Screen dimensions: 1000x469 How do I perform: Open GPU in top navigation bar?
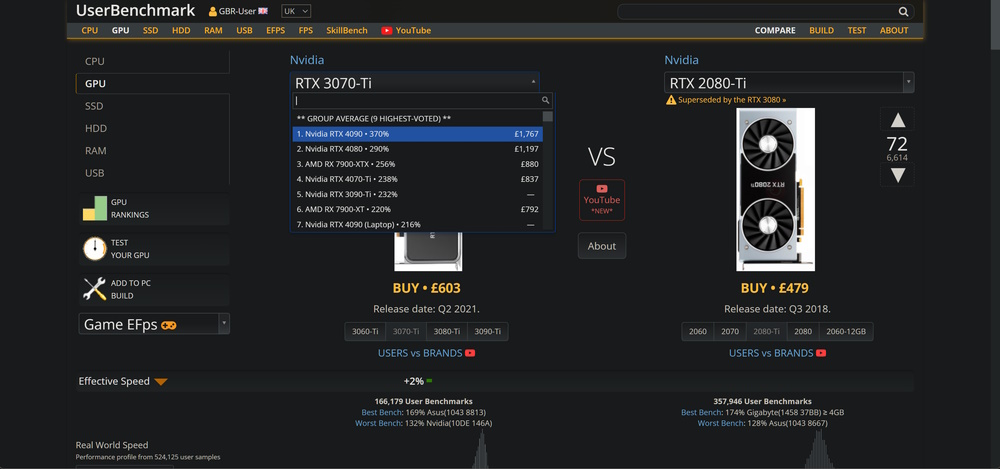(x=121, y=31)
